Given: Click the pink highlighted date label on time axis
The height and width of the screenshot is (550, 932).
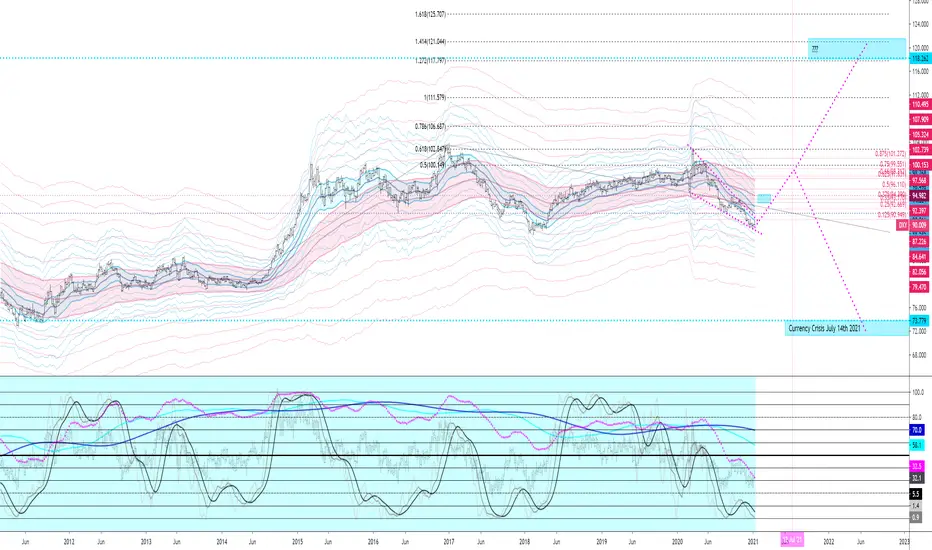Looking at the screenshot, I should click(x=792, y=540).
